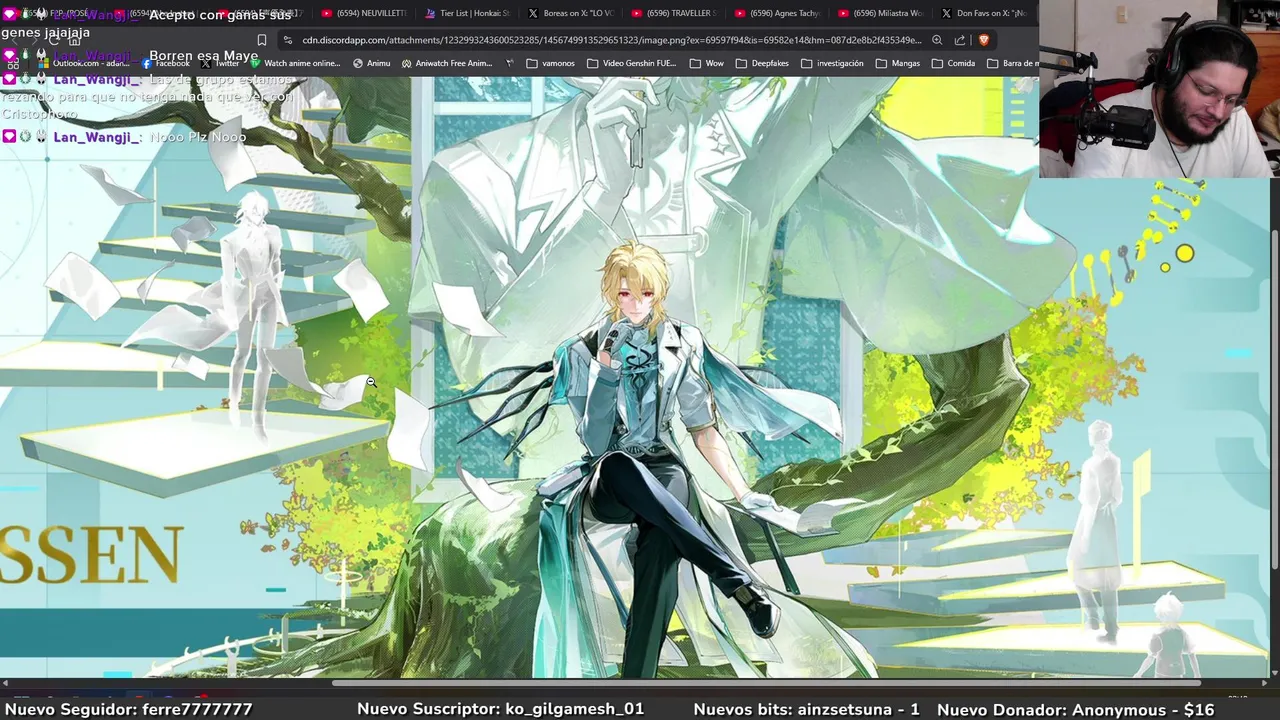This screenshot has width=1280, height=720.
Task: Click the Nuevos bits: ainzsetsuna label
Action: coord(806,709)
